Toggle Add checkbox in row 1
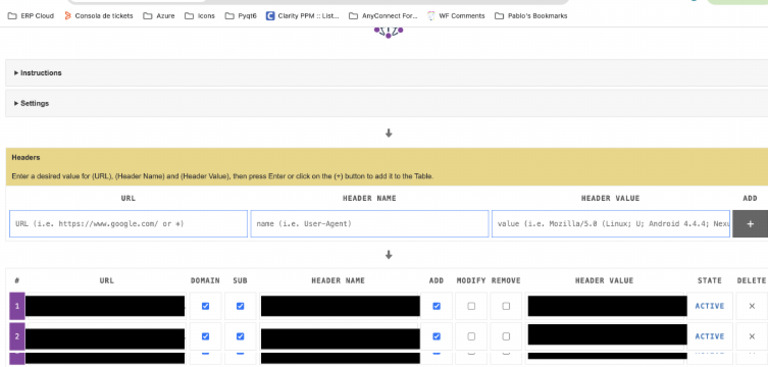The height and width of the screenshot is (367, 768). (x=436, y=306)
